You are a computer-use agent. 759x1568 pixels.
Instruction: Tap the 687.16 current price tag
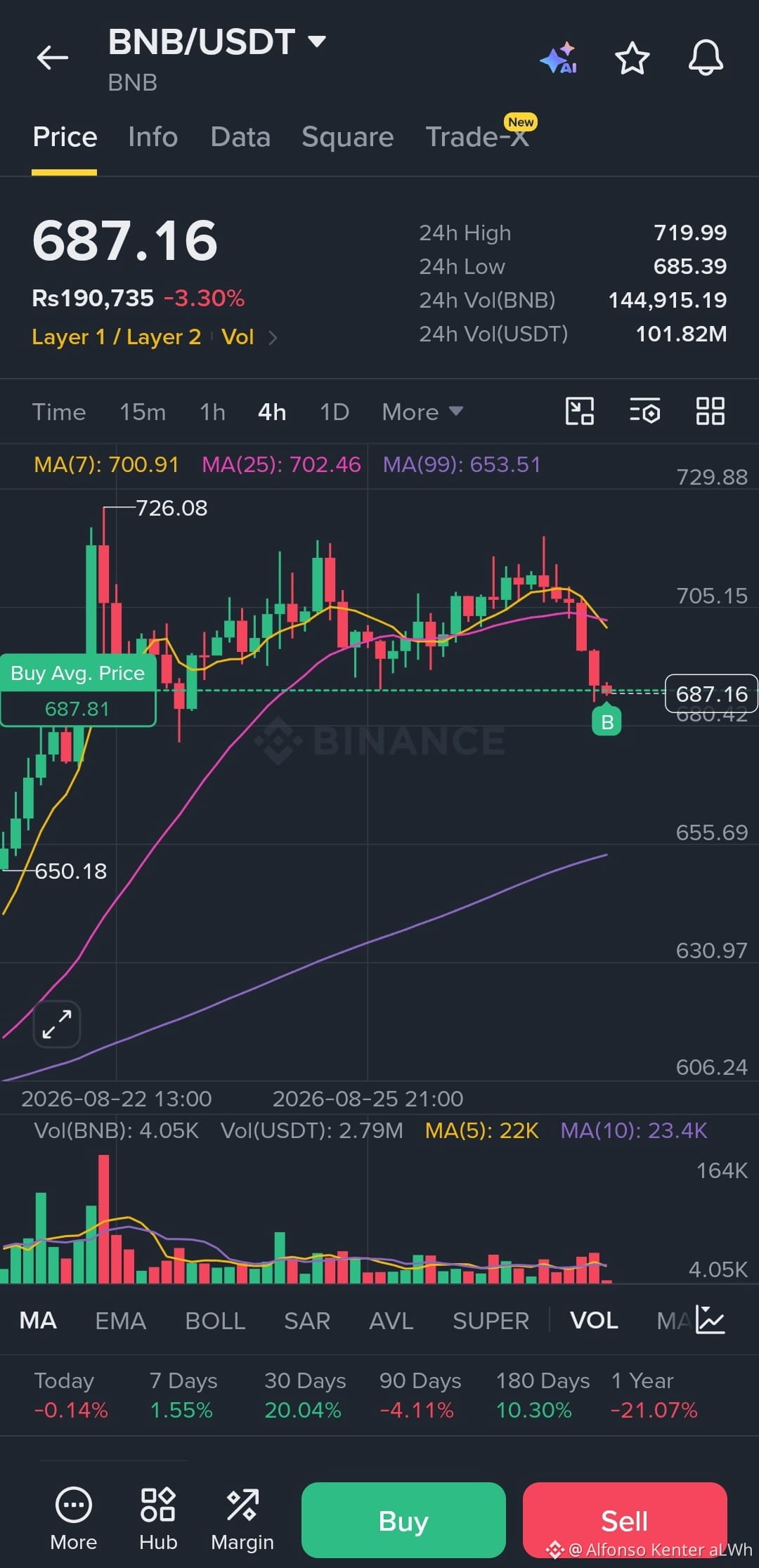tap(711, 694)
